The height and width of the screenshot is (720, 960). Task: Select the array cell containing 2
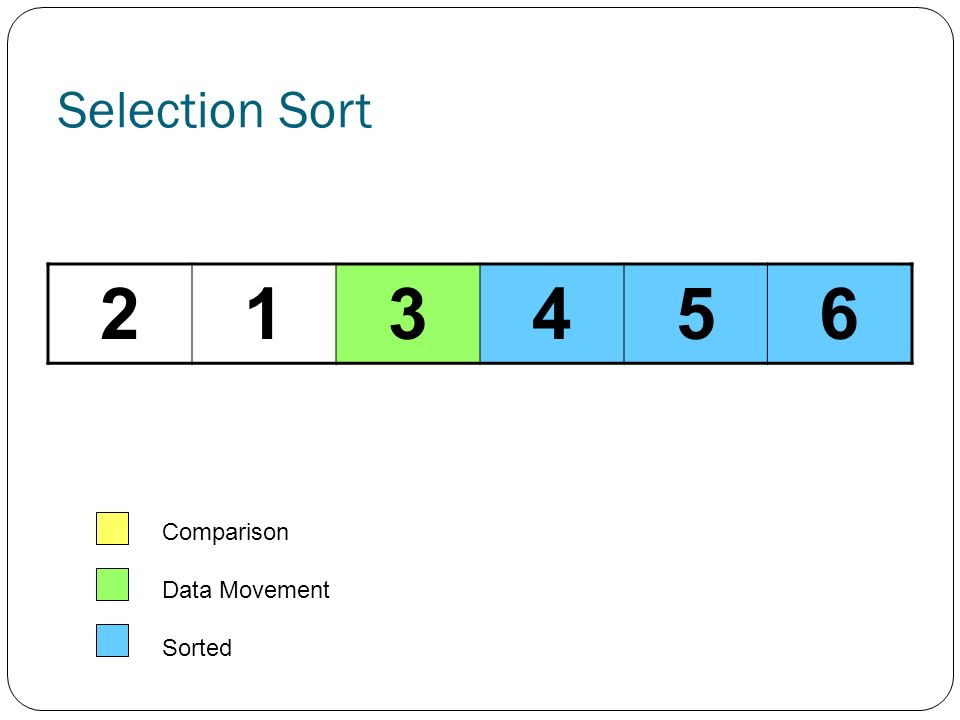[120, 313]
